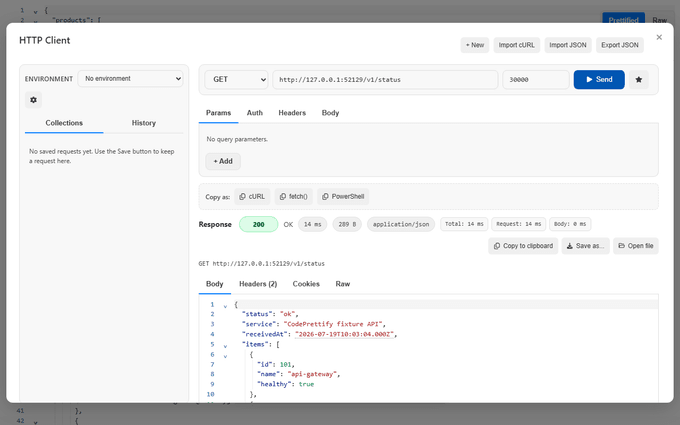Viewport: 680px width, 425px height.
Task: Click the Total: 14 ms timing badge
Action: [464, 224]
